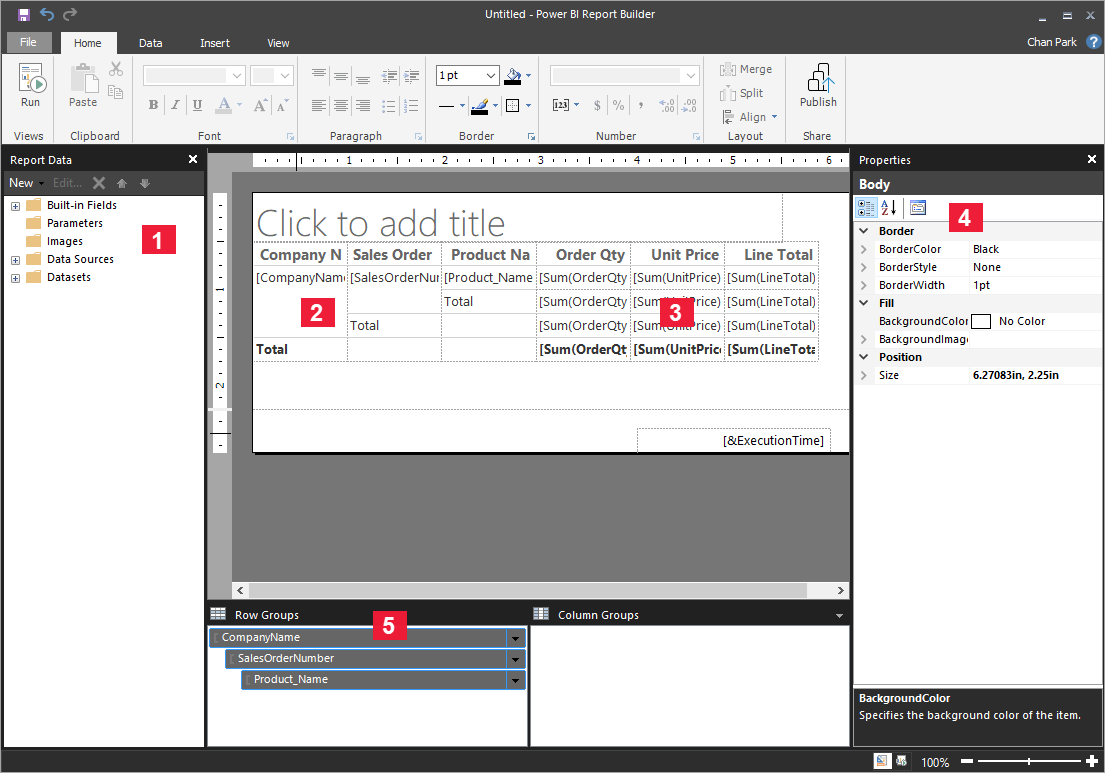Image resolution: width=1105 pixels, height=773 pixels.
Task: Click the currency dollar format icon
Action: pyautogui.click(x=597, y=106)
